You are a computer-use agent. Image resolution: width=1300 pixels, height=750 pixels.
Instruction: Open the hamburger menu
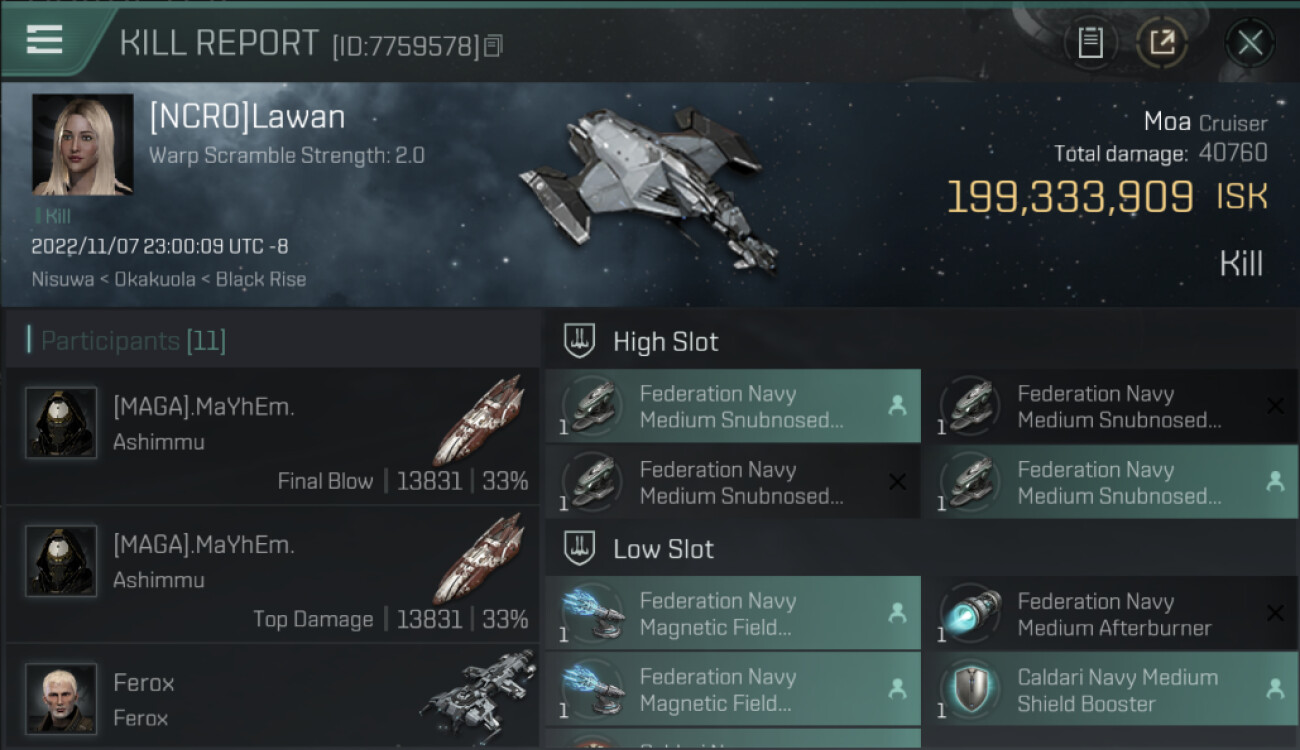click(x=45, y=40)
